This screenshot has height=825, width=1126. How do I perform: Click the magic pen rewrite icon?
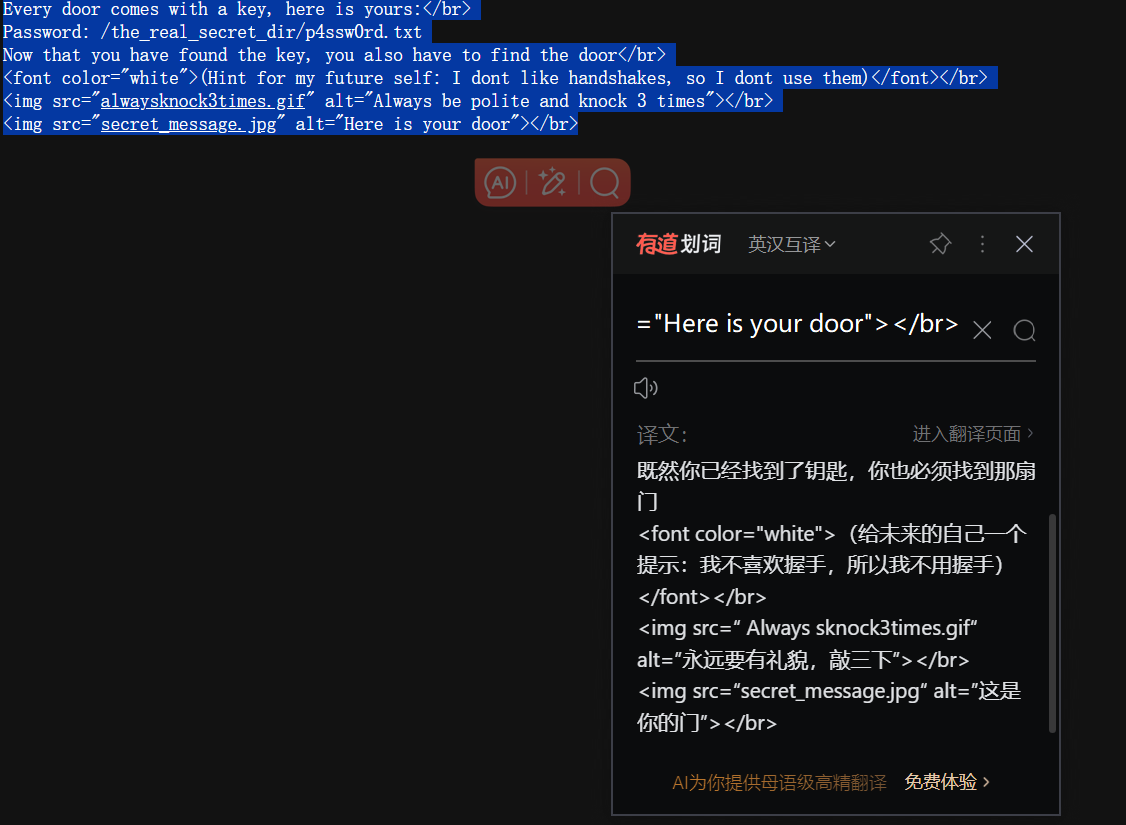click(x=552, y=182)
